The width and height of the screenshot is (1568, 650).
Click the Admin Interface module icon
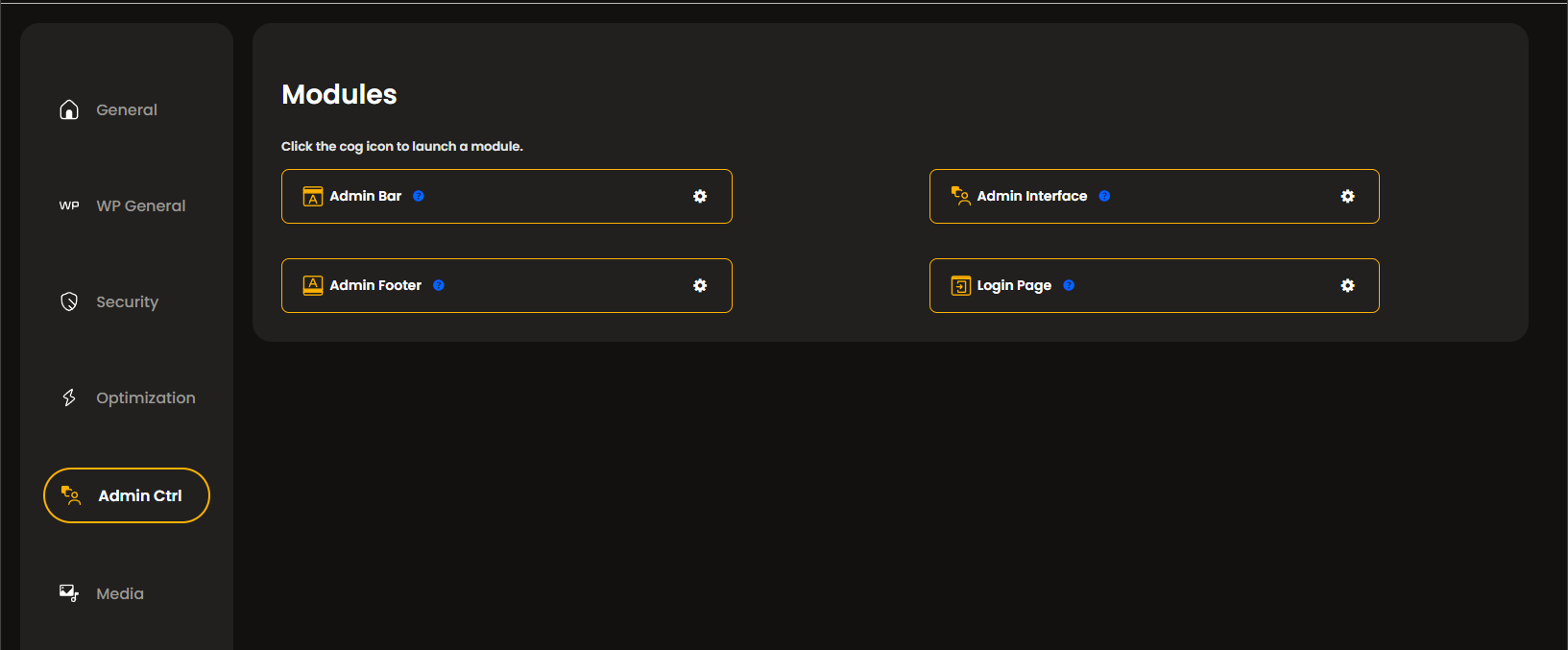[960, 196]
